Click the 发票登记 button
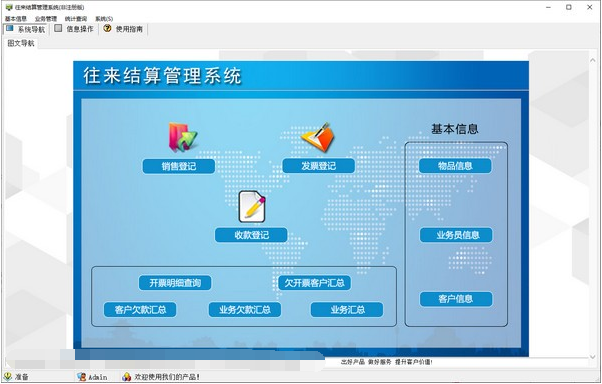602x384 pixels. click(x=318, y=166)
